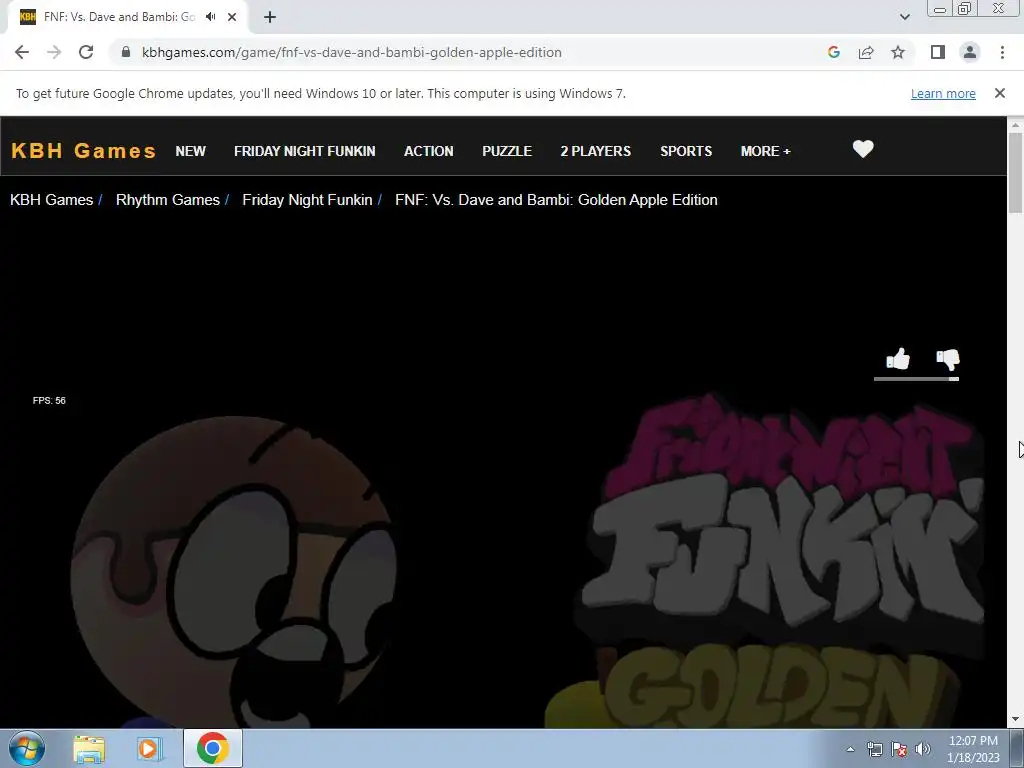Click the scrollbar down arrow

click(1015, 719)
